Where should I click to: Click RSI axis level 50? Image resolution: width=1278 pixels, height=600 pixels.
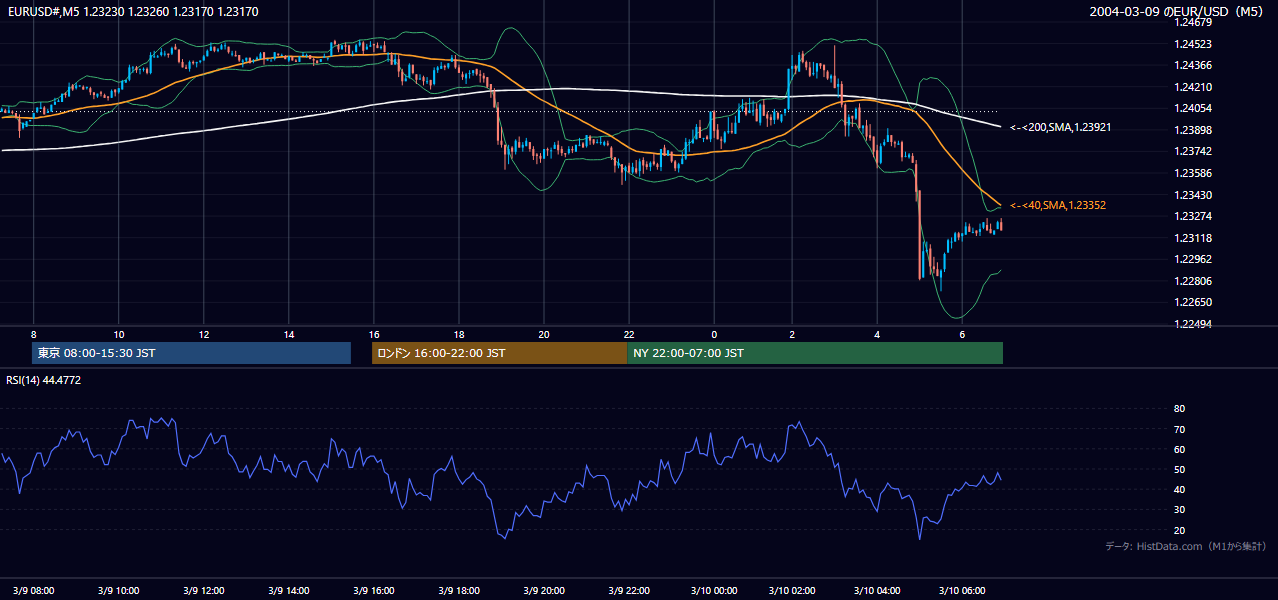point(1179,469)
